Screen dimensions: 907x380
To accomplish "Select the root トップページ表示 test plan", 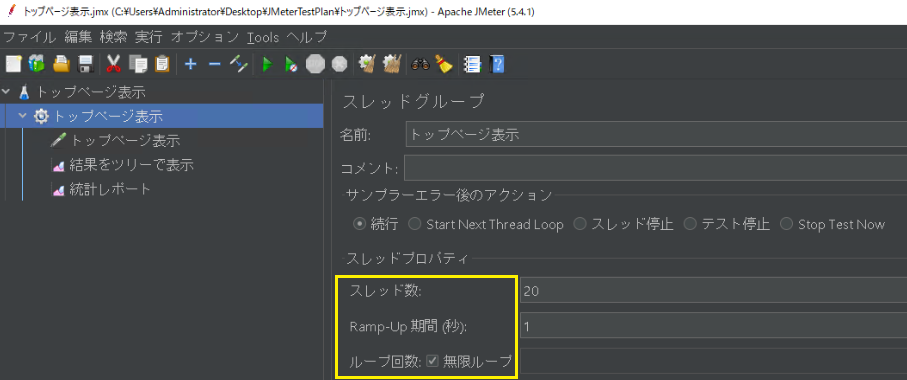I will (x=90, y=92).
